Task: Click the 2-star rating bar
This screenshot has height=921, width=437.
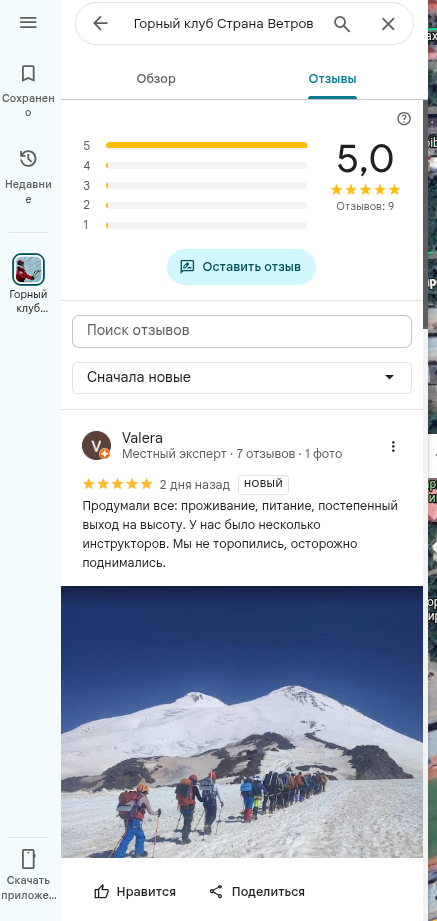Action: point(206,205)
